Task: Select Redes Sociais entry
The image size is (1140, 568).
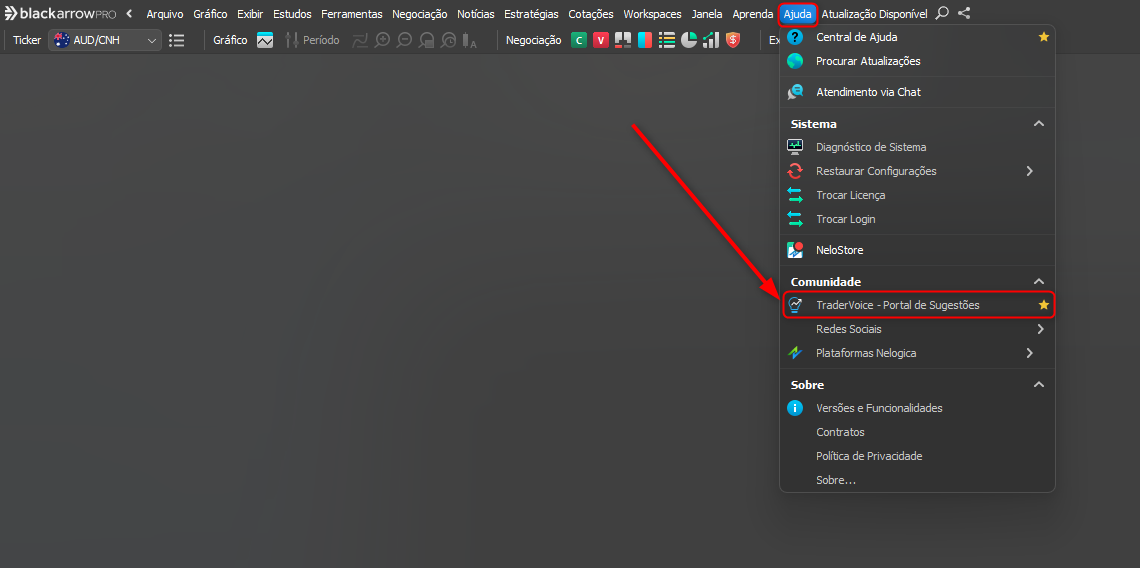Action: pos(849,329)
